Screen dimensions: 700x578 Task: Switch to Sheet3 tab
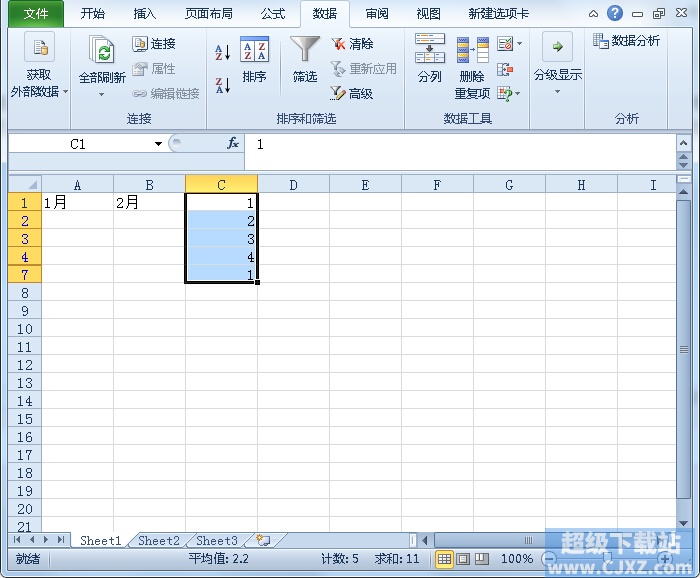click(217, 541)
